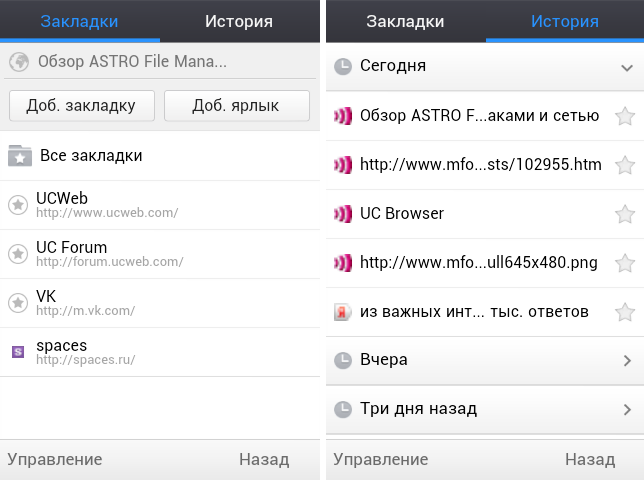This screenshot has width=644, height=480.
Task: Switch to Закладки tab in right panel
Action: 405,21
